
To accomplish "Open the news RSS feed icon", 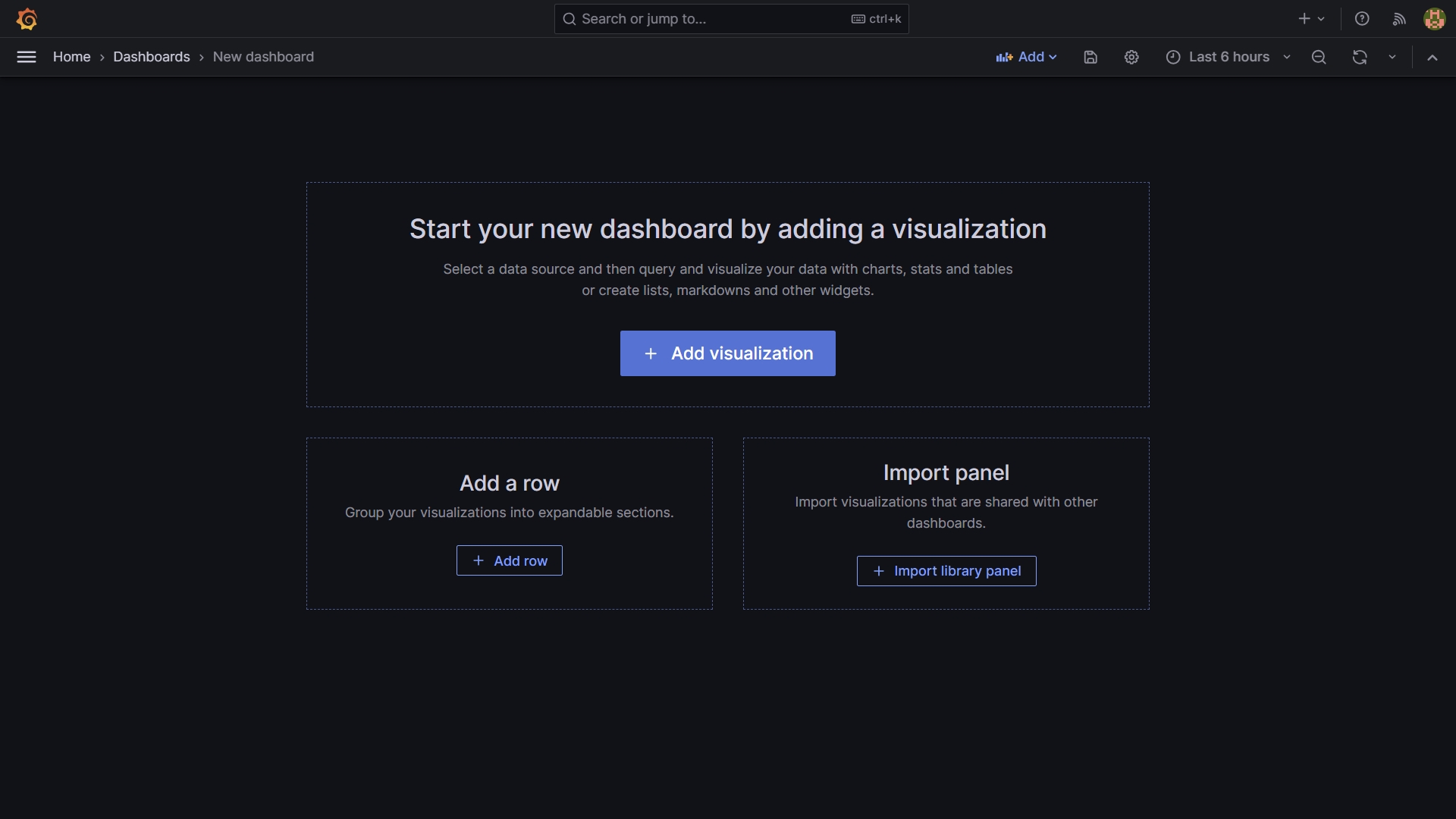I will (1399, 19).
